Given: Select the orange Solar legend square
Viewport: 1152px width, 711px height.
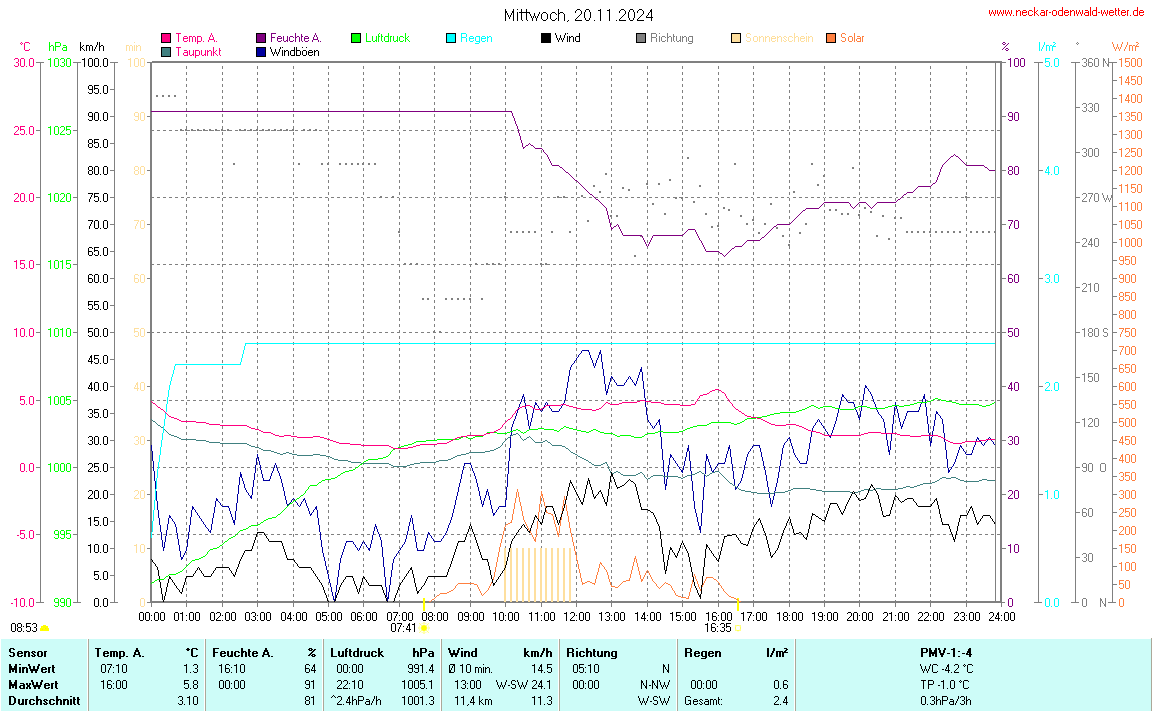Looking at the screenshot, I should [x=831, y=38].
